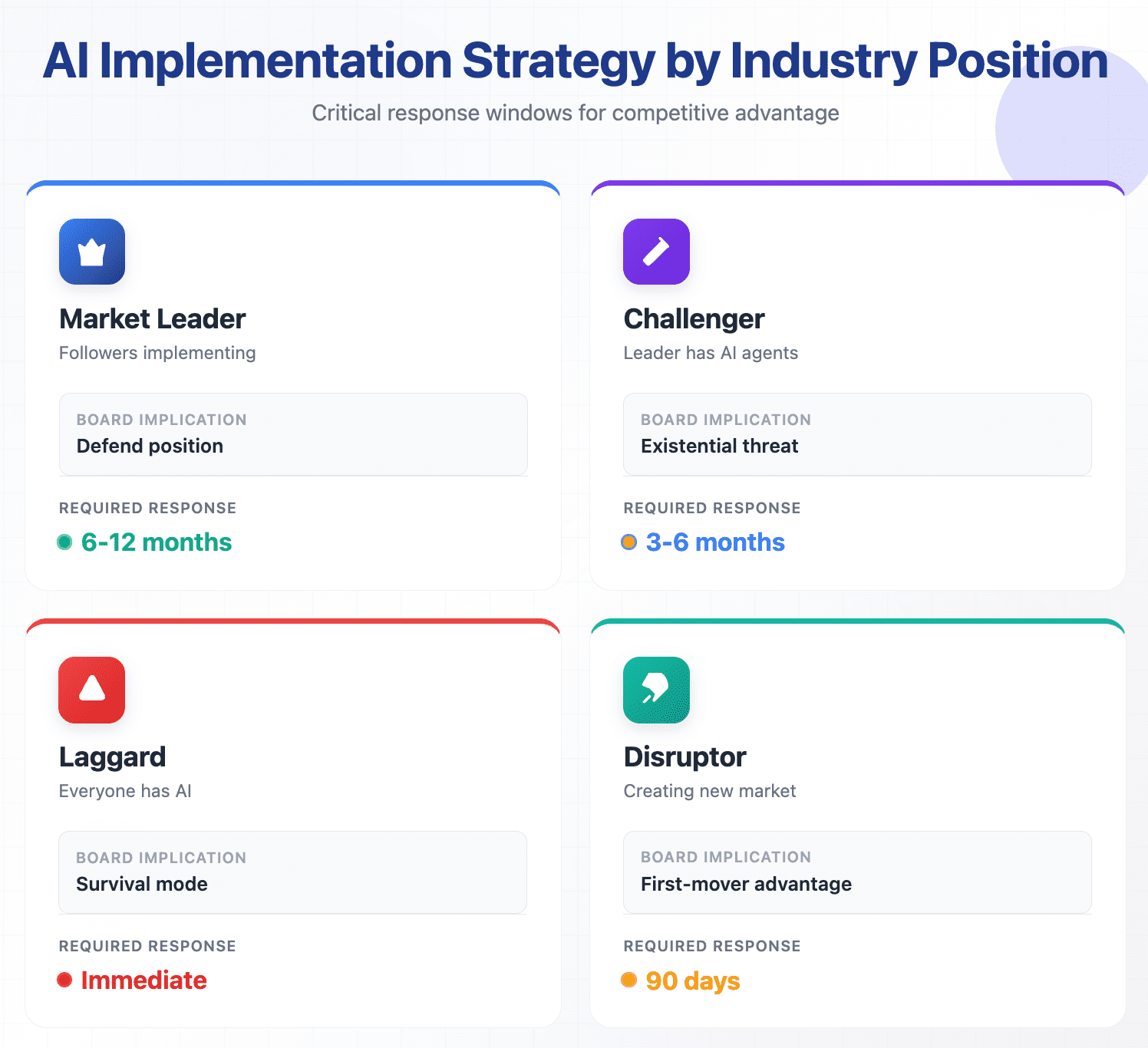Click the Survival mode implication box
The width and height of the screenshot is (1148, 1048).
(x=293, y=872)
